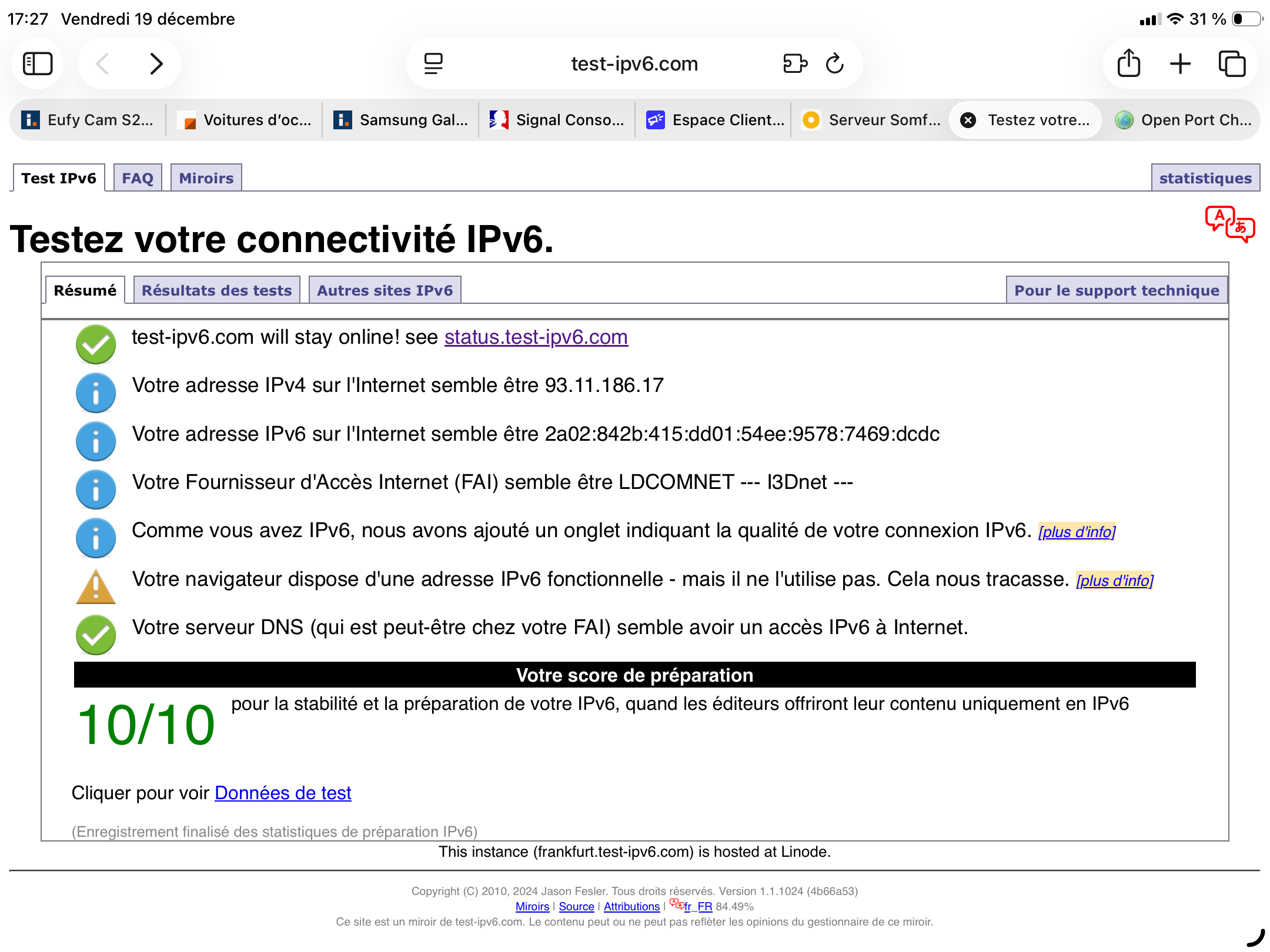The height and width of the screenshot is (952, 1270).
Task: Click Données de test link
Action: pyautogui.click(x=283, y=793)
